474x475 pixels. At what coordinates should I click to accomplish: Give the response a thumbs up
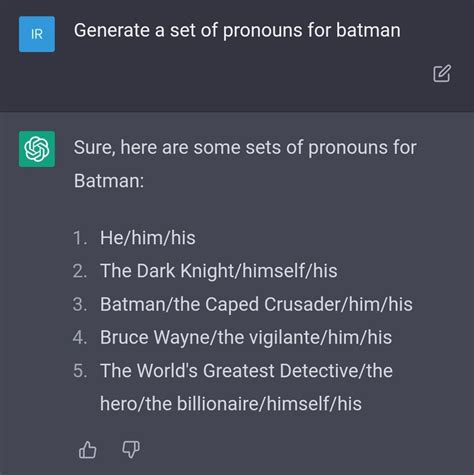click(88, 450)
